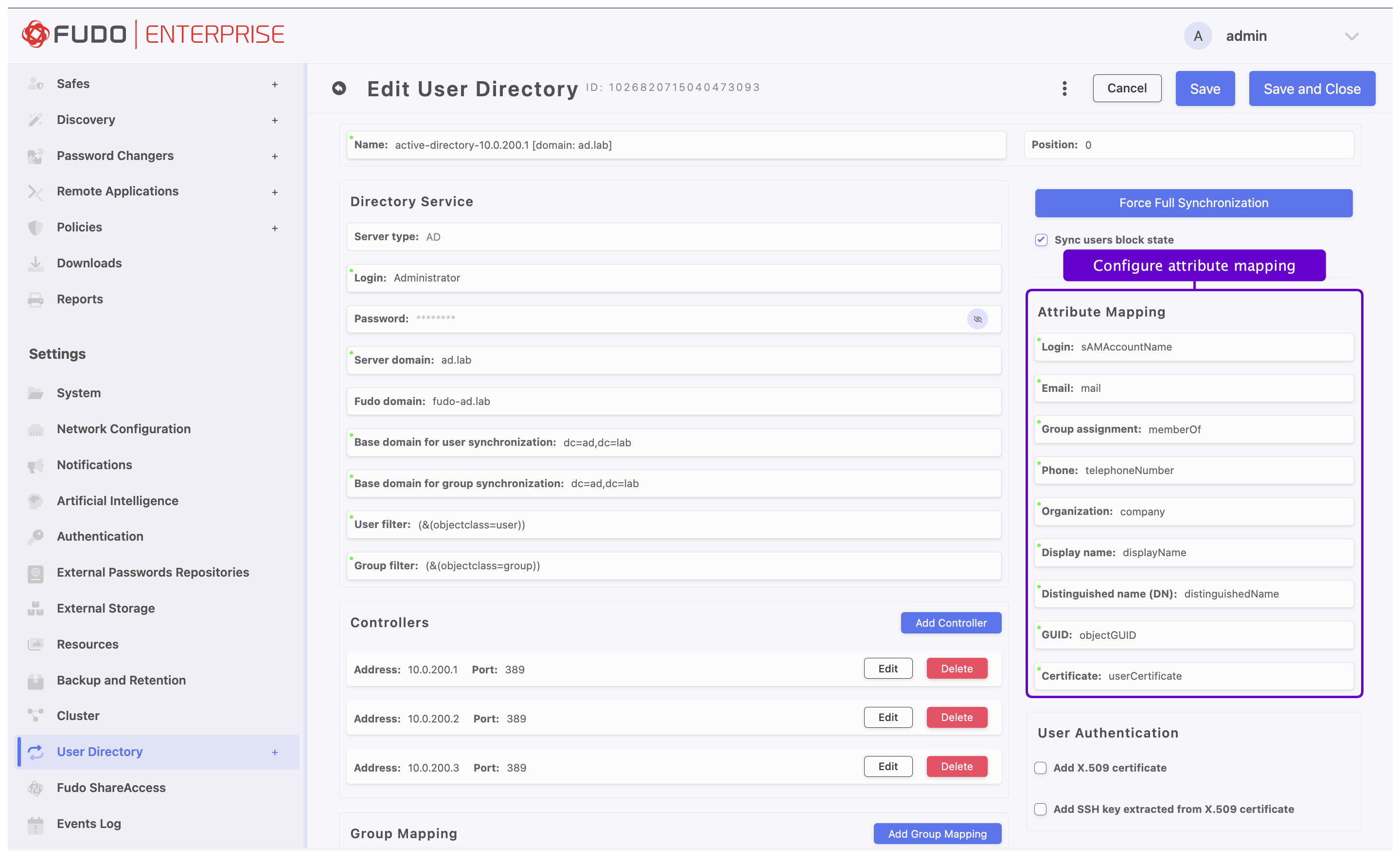Viewport: 1400px width, 862px height.
Task: Click the back arrow beside Edit User Directory
Action: point(339,88)
